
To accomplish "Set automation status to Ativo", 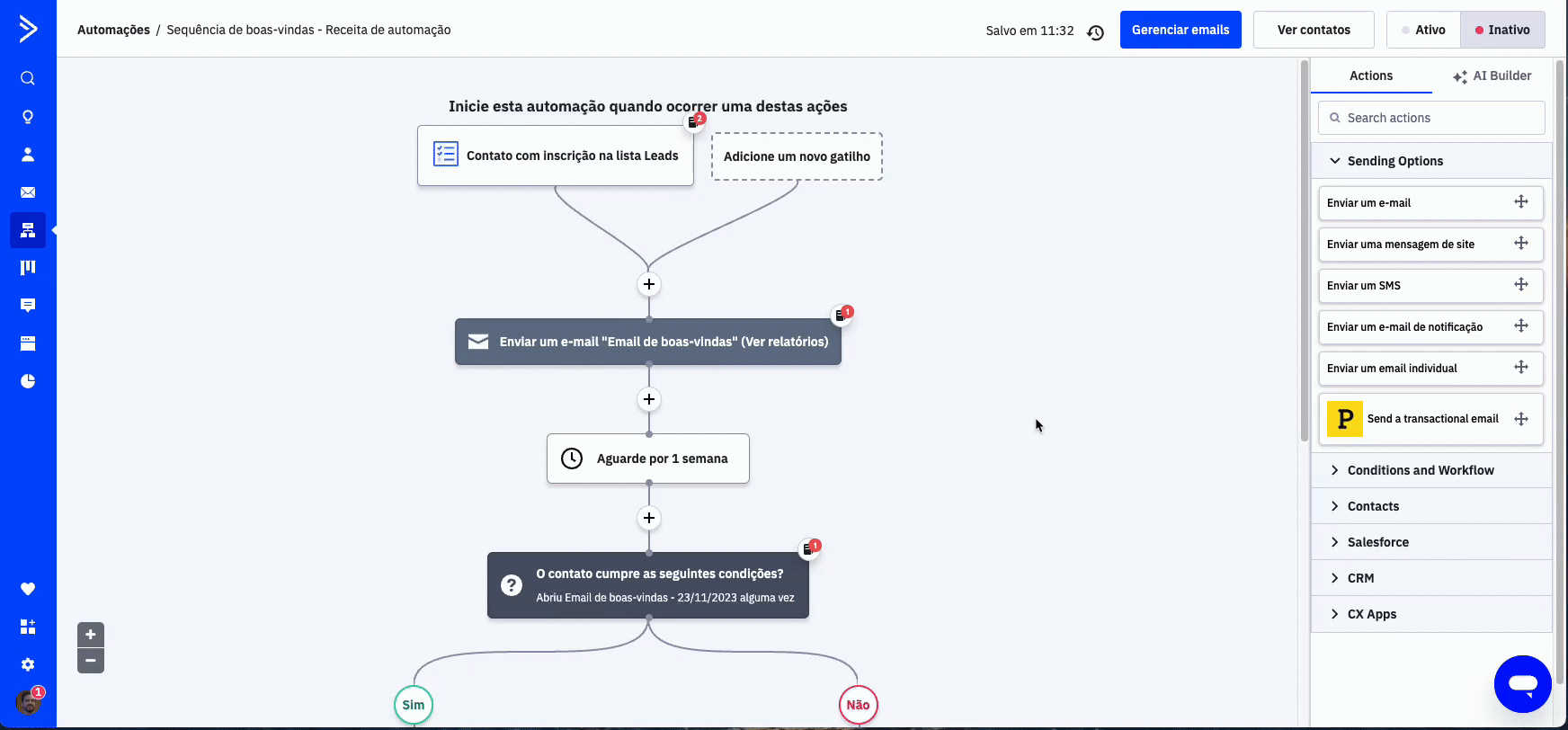I will [x=1423, y=30].
